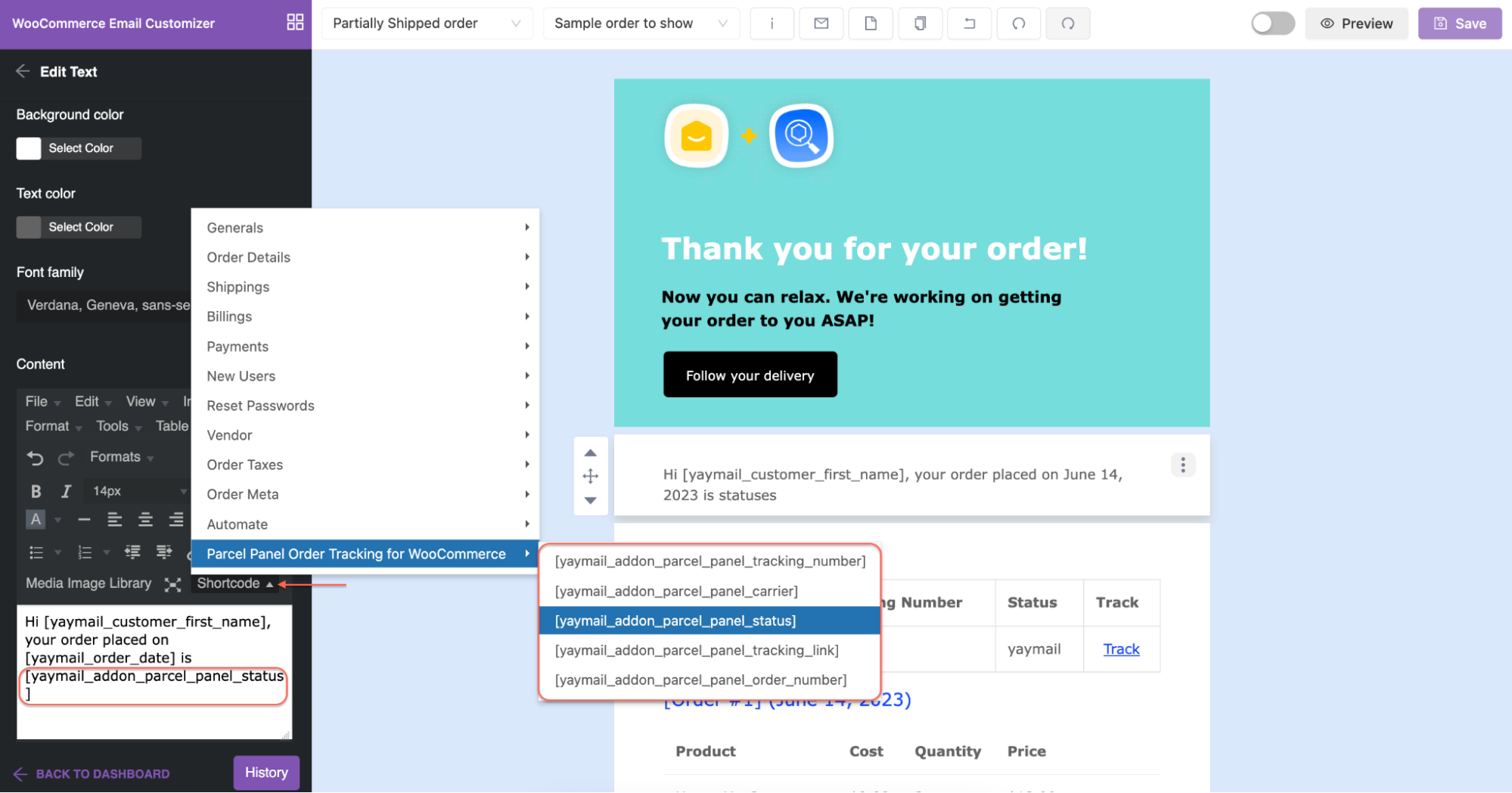Open the Formats dropdown in editor

point(121,457)
